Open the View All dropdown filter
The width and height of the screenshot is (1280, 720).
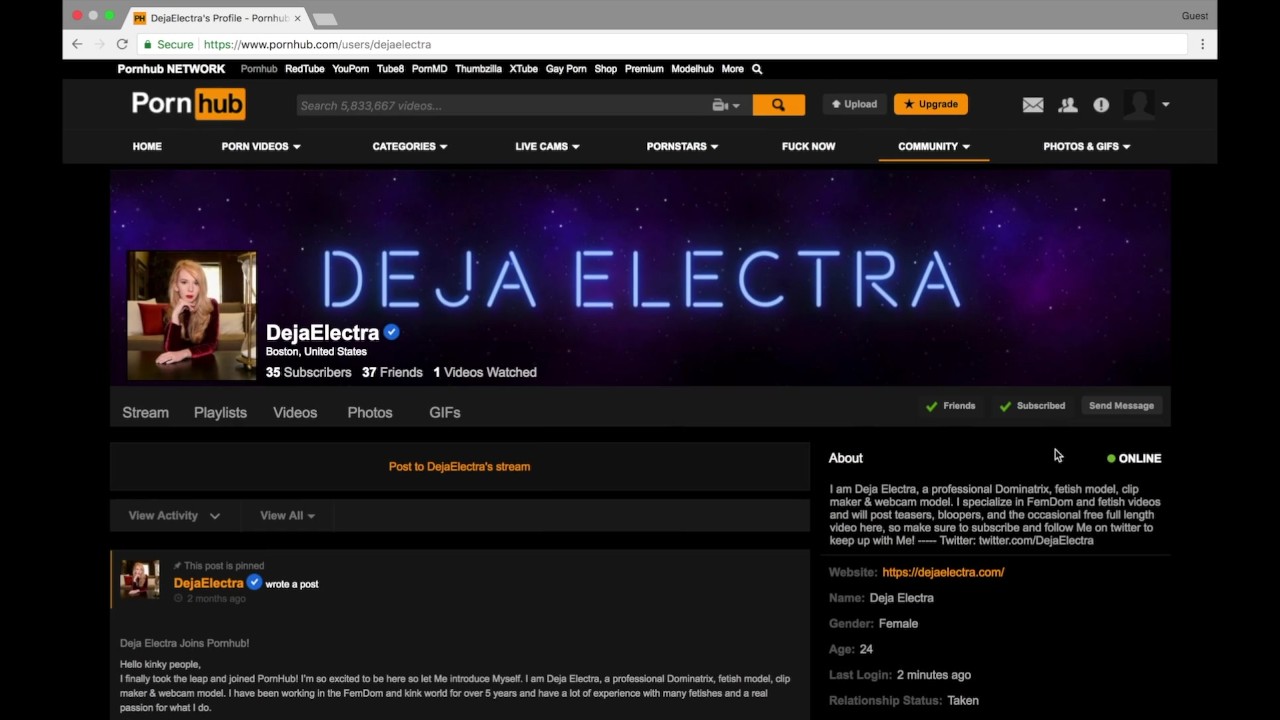[288, 516]
